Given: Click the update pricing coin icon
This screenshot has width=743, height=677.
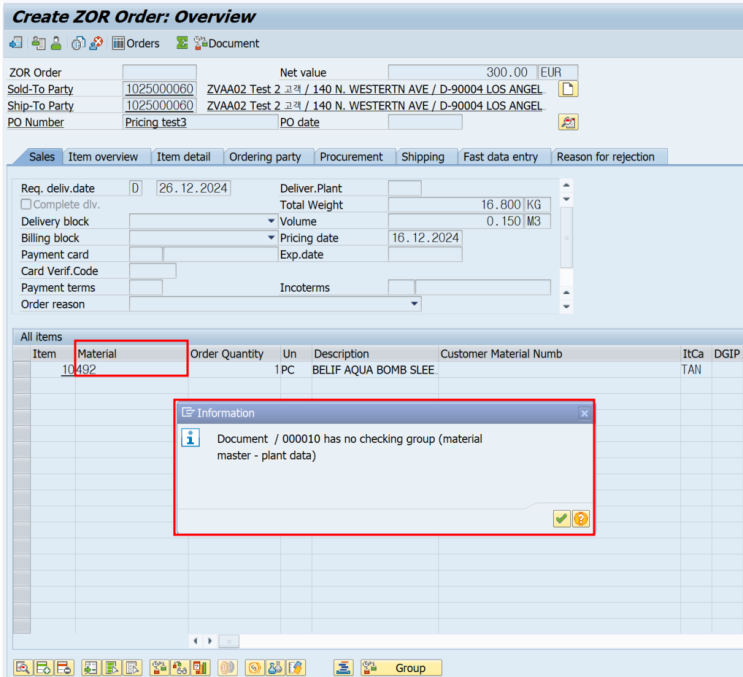Looking at the screenshot, I should (254, 668).
